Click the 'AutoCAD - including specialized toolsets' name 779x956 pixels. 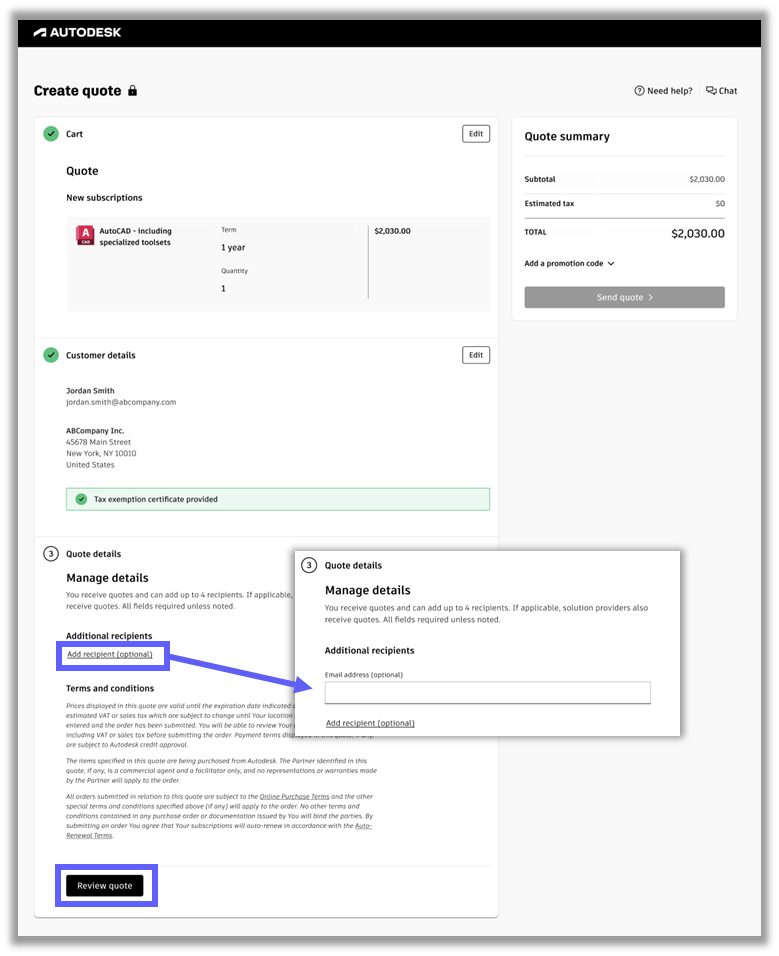click(x=135, y=237)
